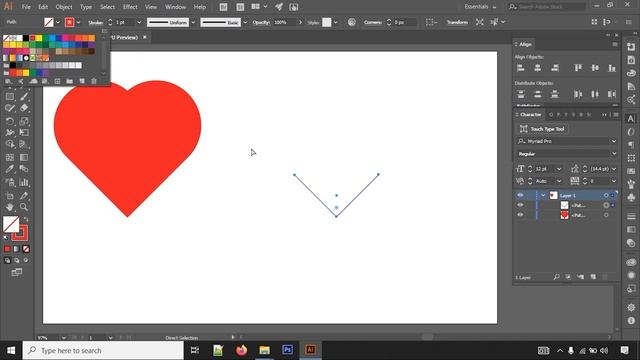Click Horizontal Align Center in Align panel

[x=538, y=68]
